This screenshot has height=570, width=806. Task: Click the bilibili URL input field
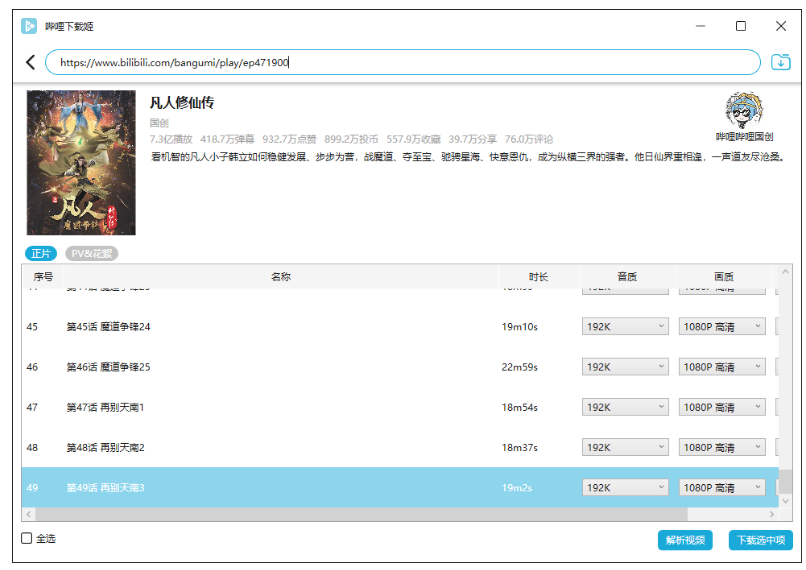coord(400,62)
